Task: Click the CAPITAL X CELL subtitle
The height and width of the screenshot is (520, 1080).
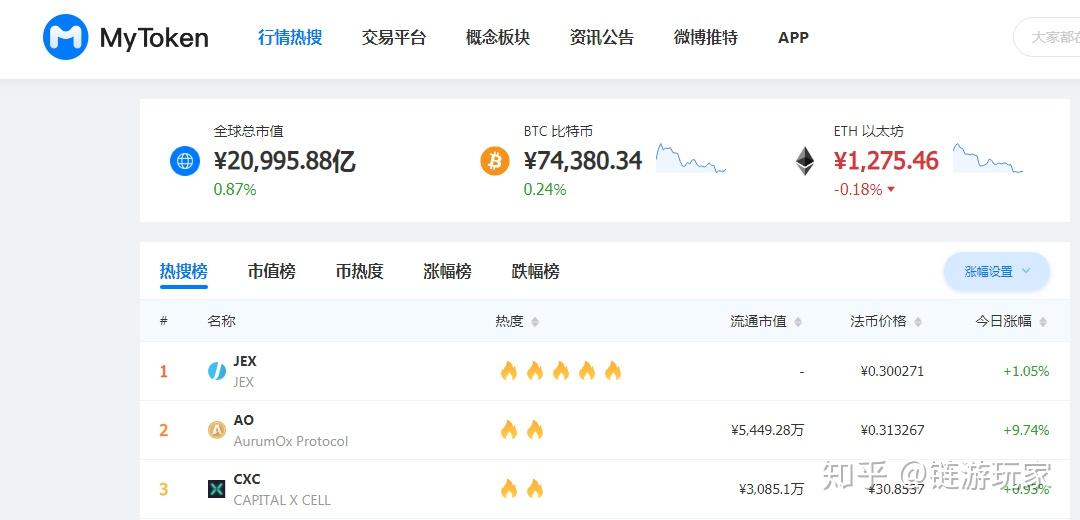Action: pos(282,501)
